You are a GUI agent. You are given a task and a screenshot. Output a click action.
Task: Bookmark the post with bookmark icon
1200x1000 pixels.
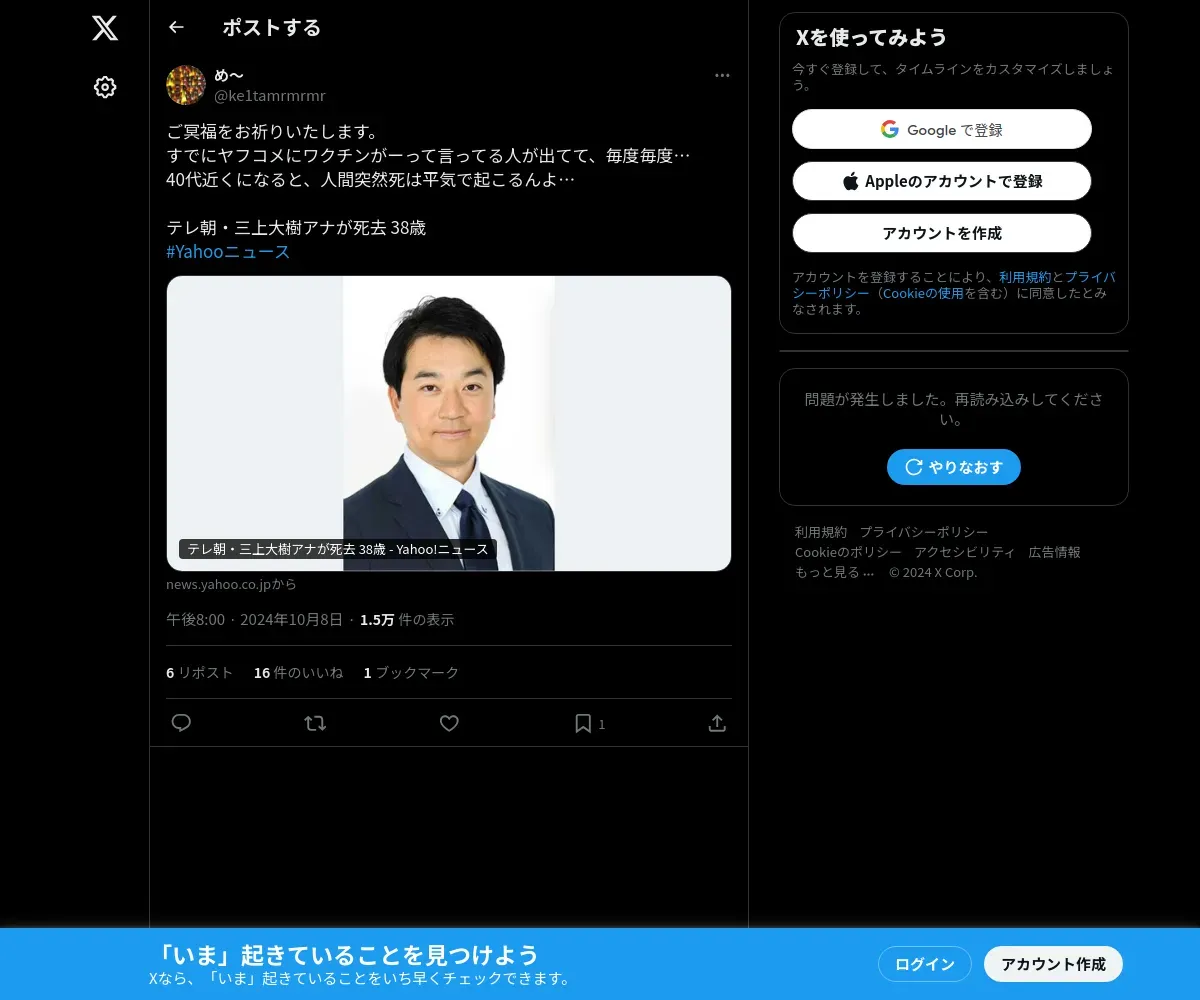coord(583,723)
